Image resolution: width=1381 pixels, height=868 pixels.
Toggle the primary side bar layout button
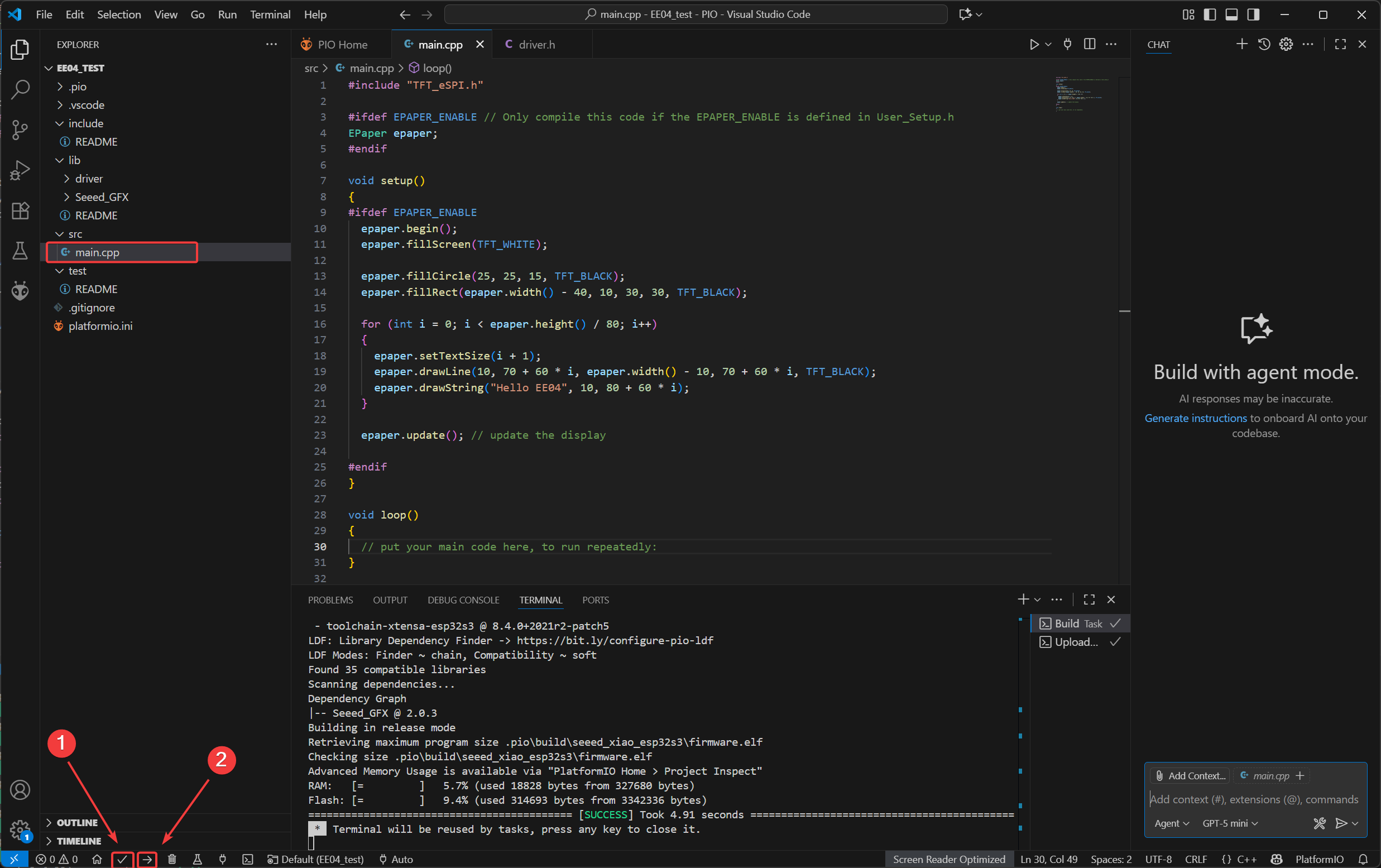(x=1210, y=15)
